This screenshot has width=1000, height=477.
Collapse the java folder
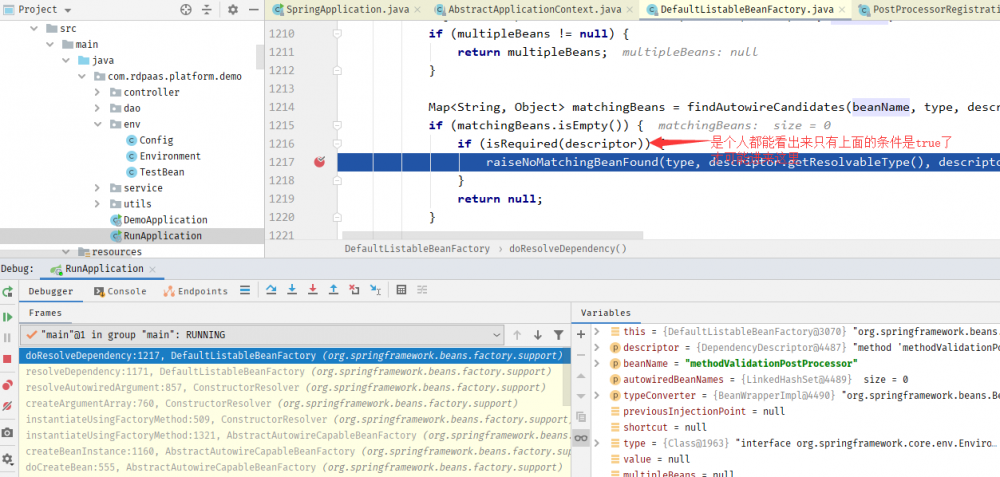click(x=66, y=61)
